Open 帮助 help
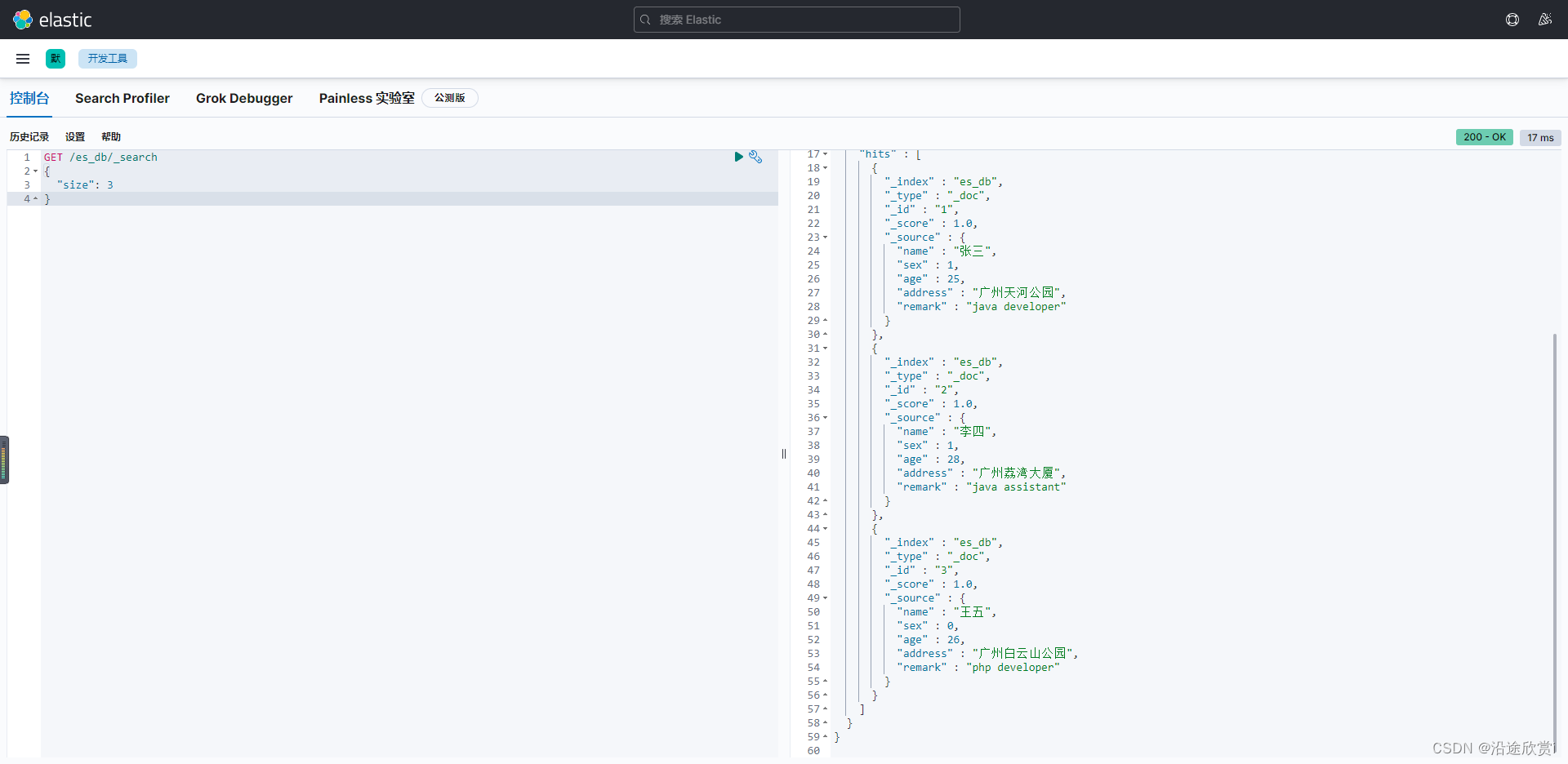 tap(111, 137)
